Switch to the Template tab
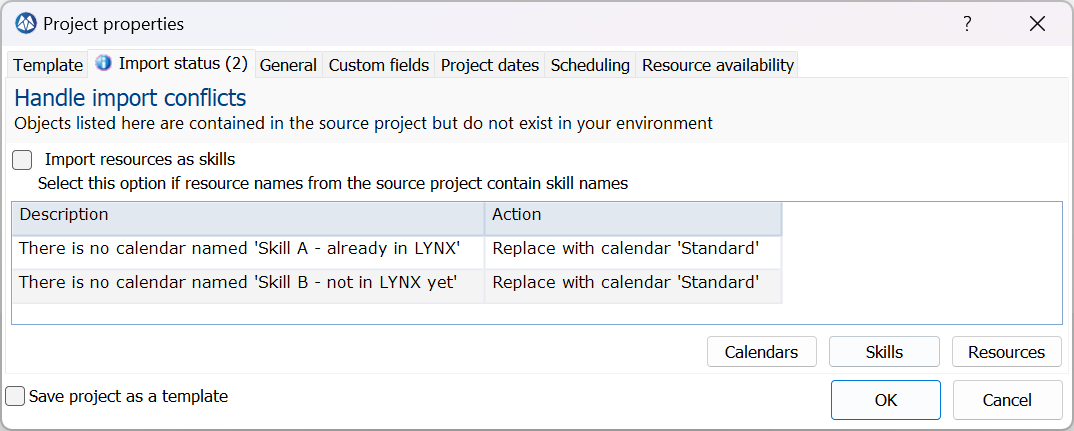 click(48, 65)
